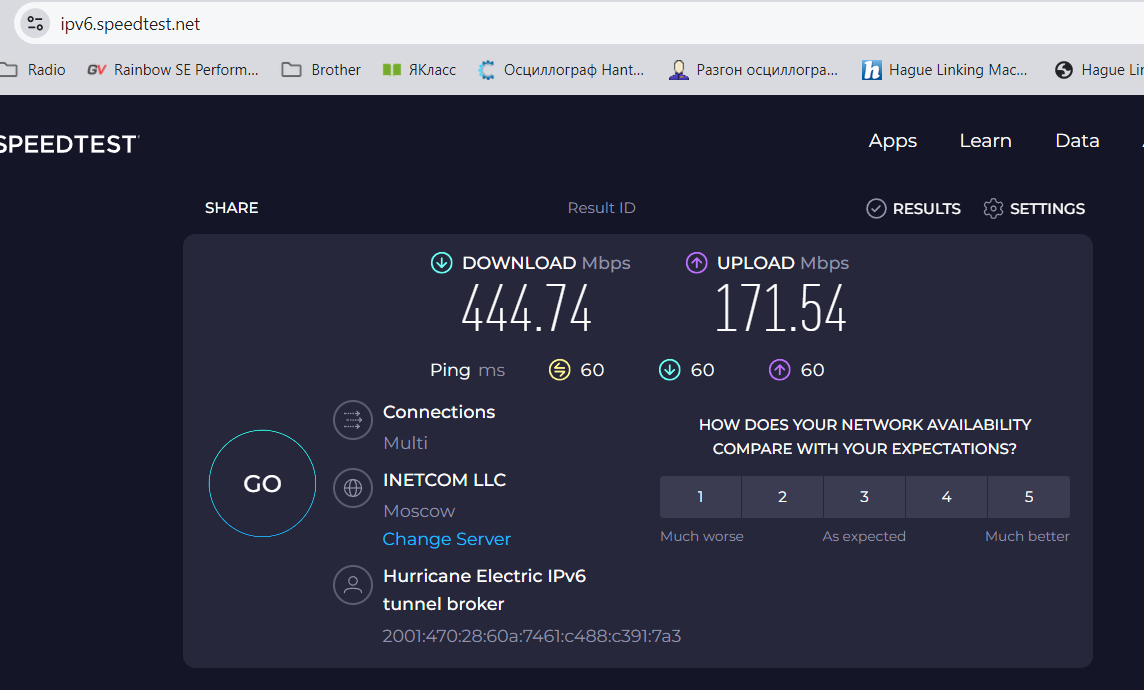The image size is (1144, 690).
Task: Rate network availability as 4
Action: (946, 497)
